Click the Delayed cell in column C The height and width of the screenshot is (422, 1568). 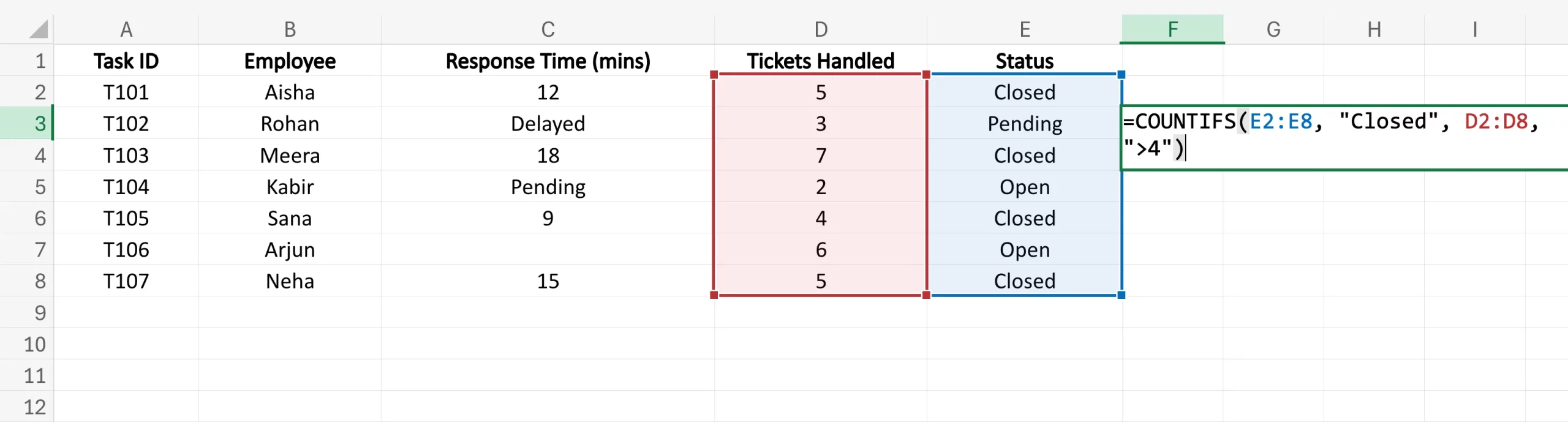click(548, 124)
